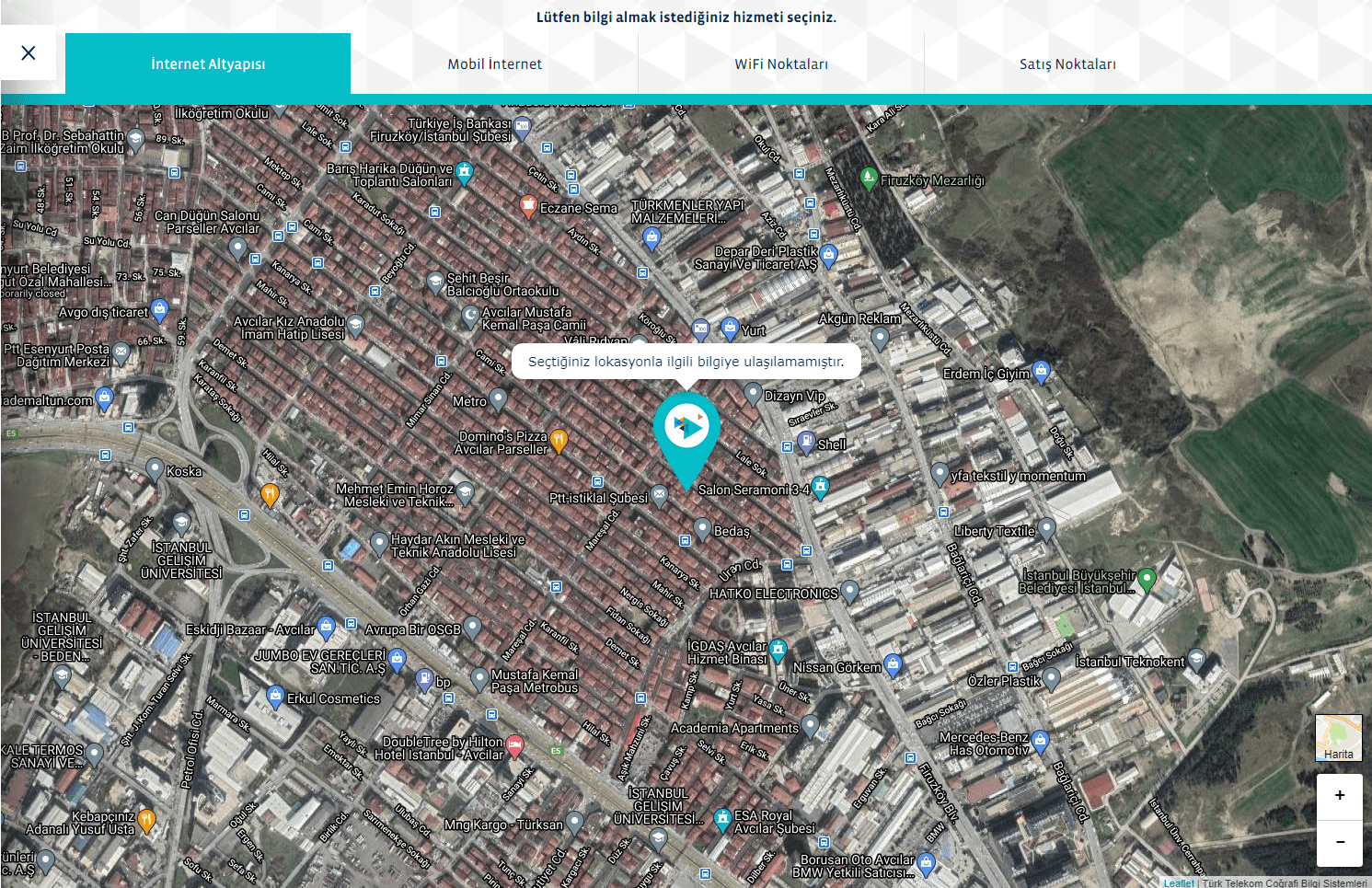Viewport: 1372px width, 888px height.
Task: Select the Eczane Sema pharmacy marker
Action: tap(528, 205)
